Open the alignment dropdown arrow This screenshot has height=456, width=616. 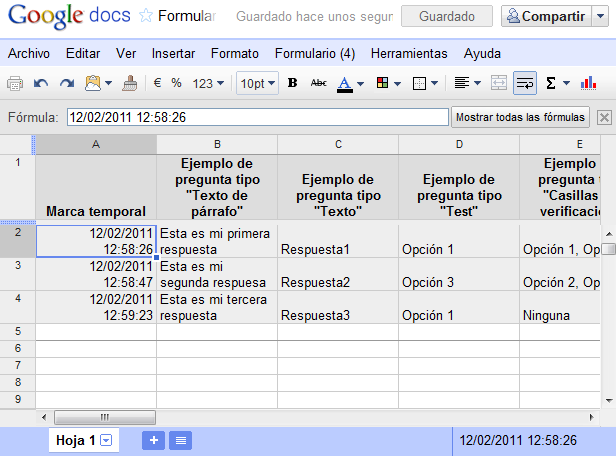tap(477, 83)
